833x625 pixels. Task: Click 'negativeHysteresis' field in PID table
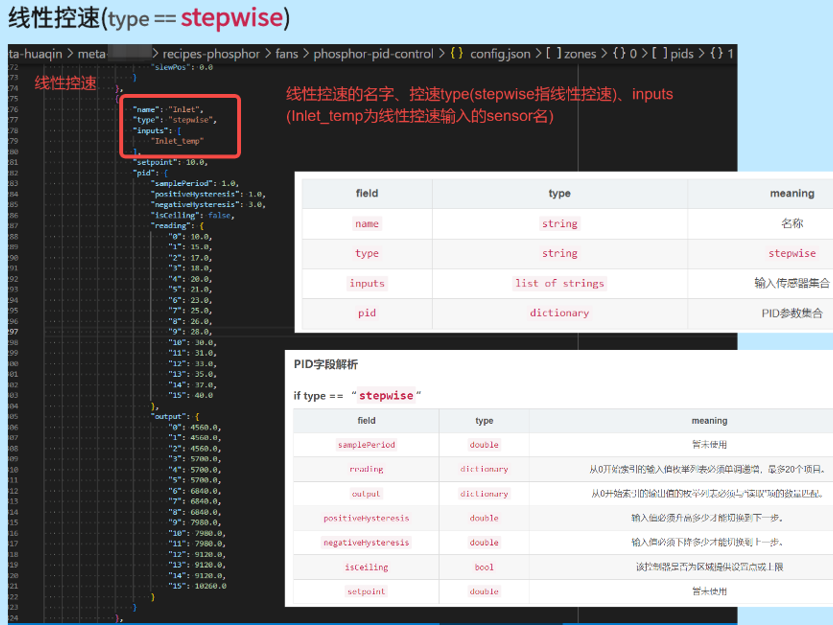point(367,543)
